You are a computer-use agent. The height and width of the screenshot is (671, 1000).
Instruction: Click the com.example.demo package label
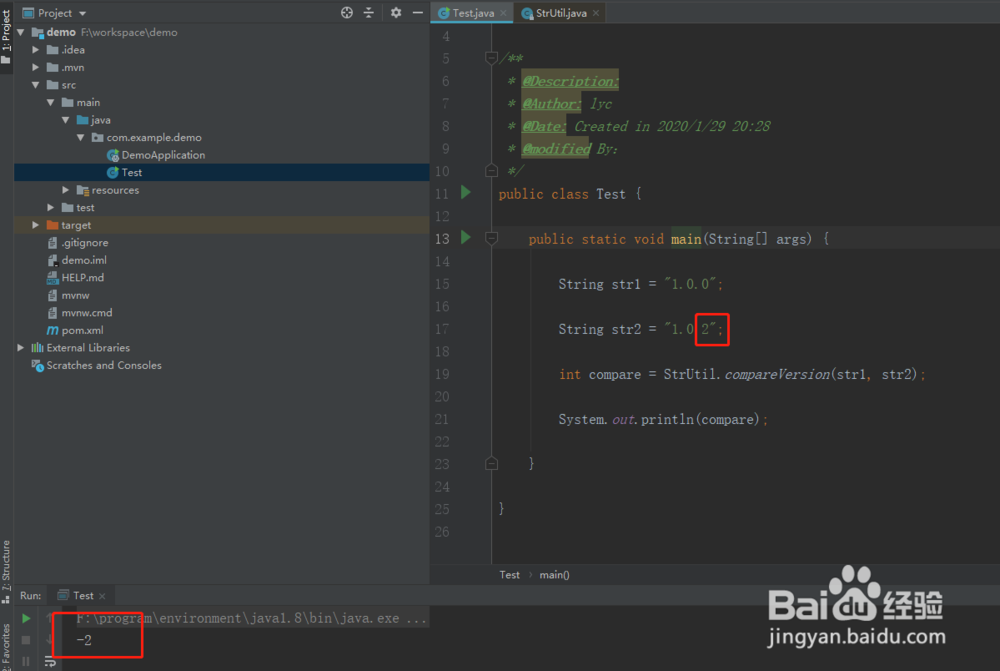click(154, 137)
